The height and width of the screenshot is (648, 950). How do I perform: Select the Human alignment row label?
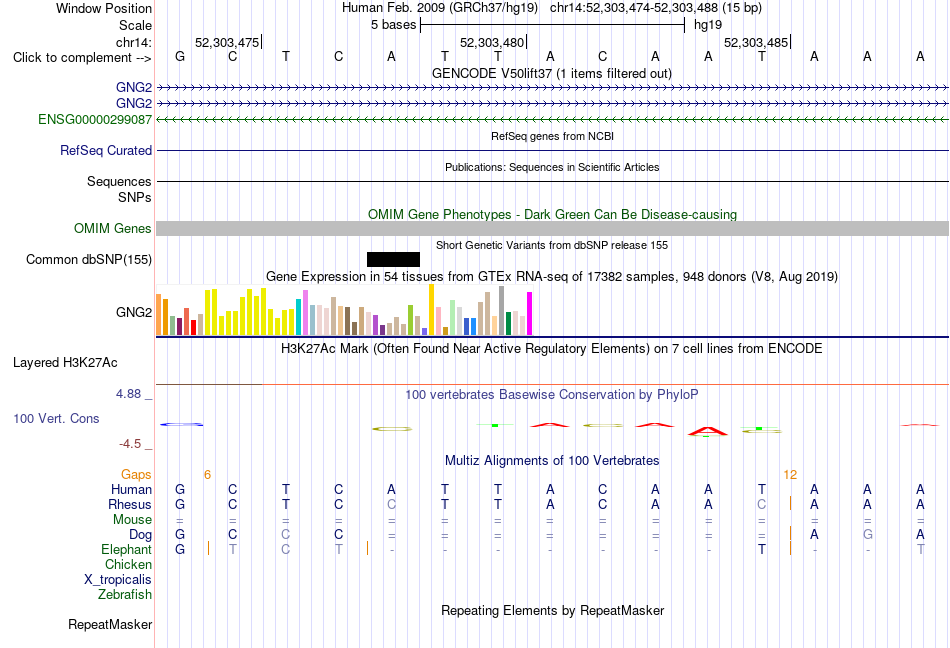tap(131, 489)
